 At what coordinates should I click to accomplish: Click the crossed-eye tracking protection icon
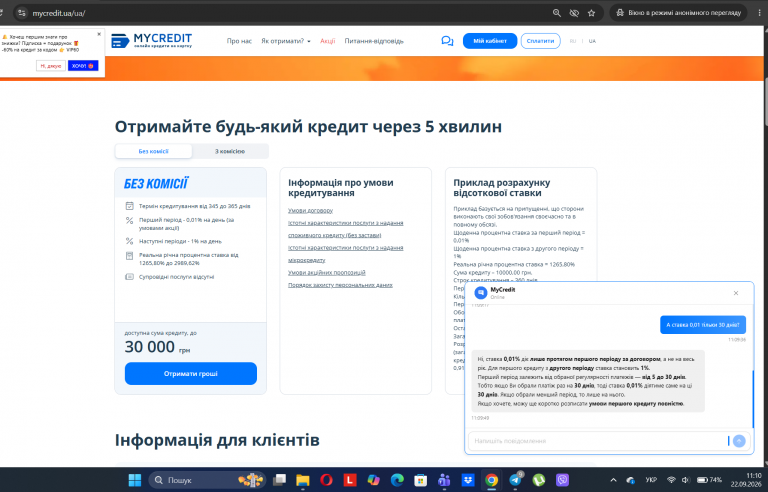coord(574,13)
